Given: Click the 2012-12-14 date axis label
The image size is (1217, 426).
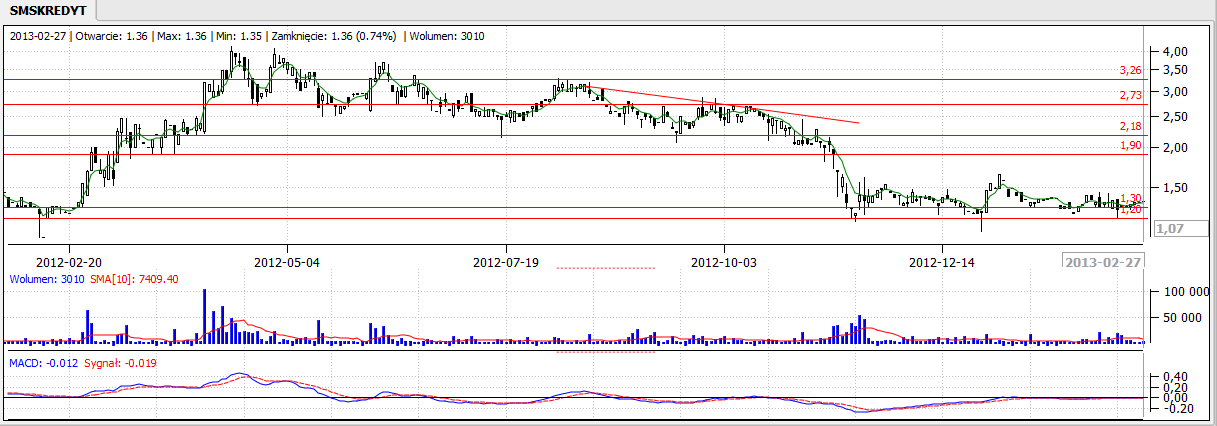Looking at the screenshot, I should tap(942, 263).
